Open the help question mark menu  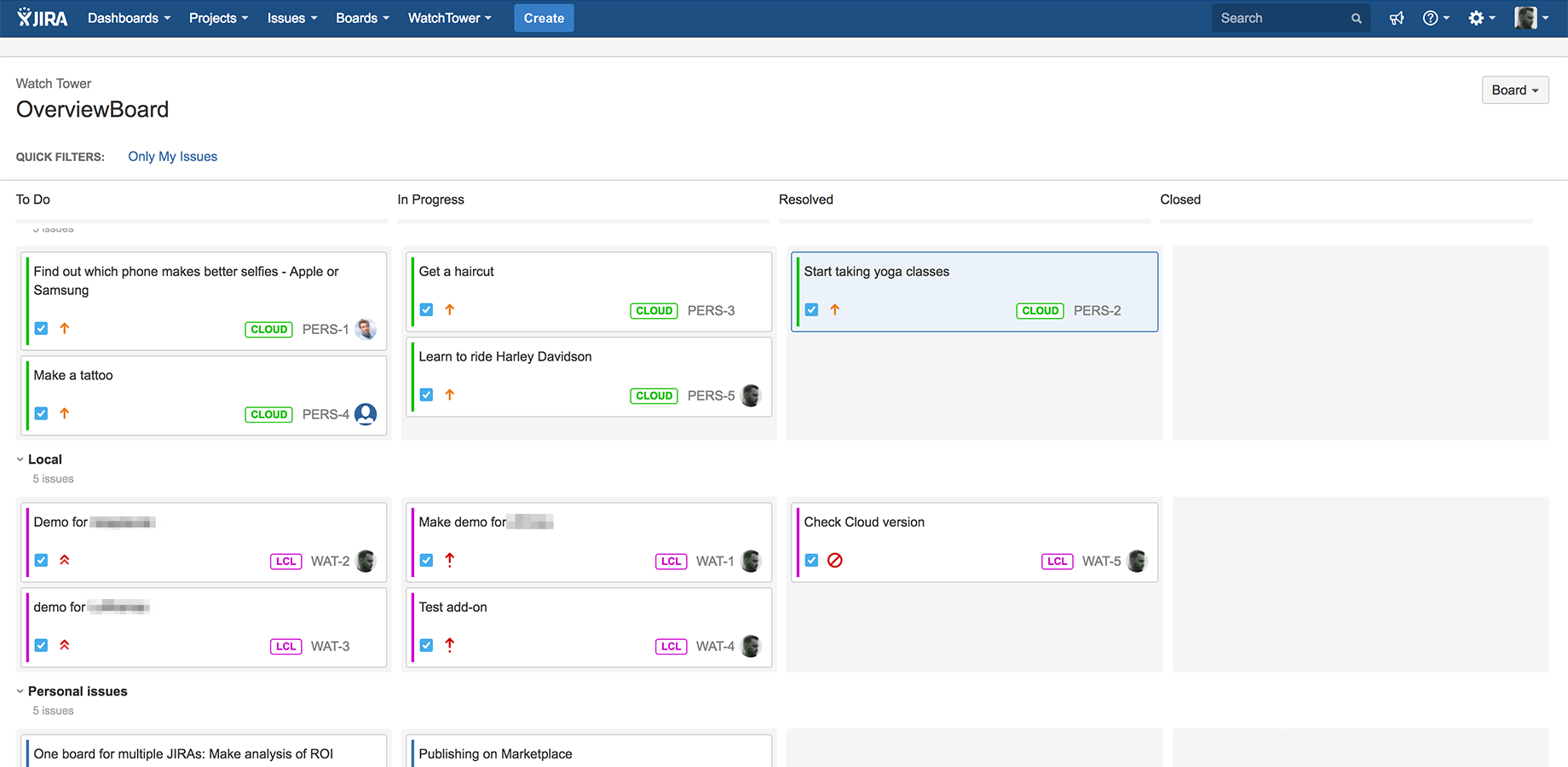(x=1436, y=18)
